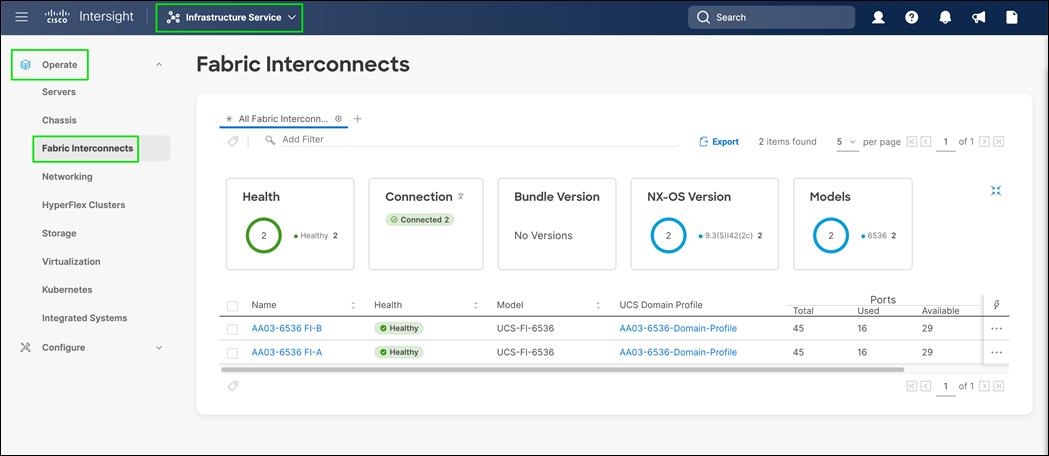1049x456 pixels.
Task: Collapse widgets with the shrink arrows icon
Action: click(x=996, y=190)
